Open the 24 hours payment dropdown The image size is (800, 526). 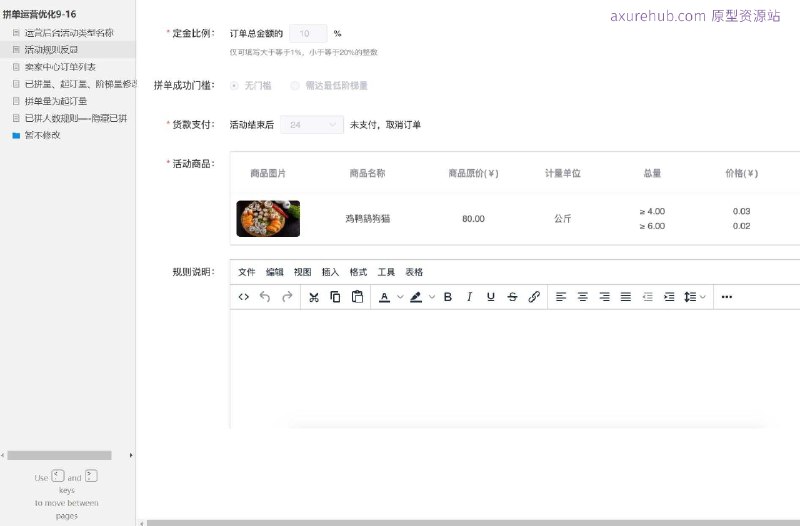pyautogui.click(x=312, y=124)
